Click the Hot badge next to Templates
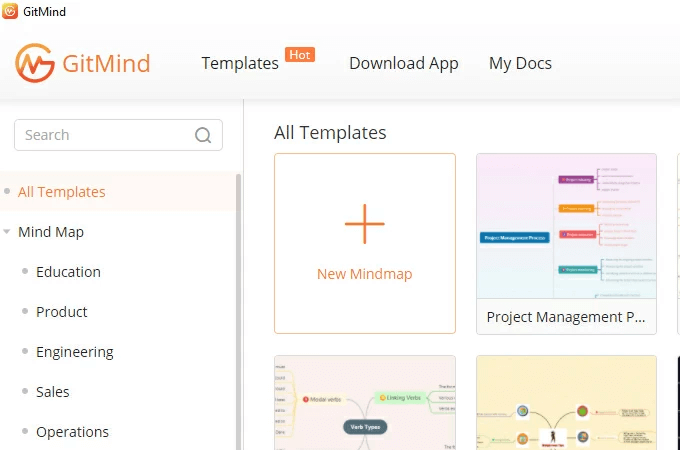 (300, 55)
